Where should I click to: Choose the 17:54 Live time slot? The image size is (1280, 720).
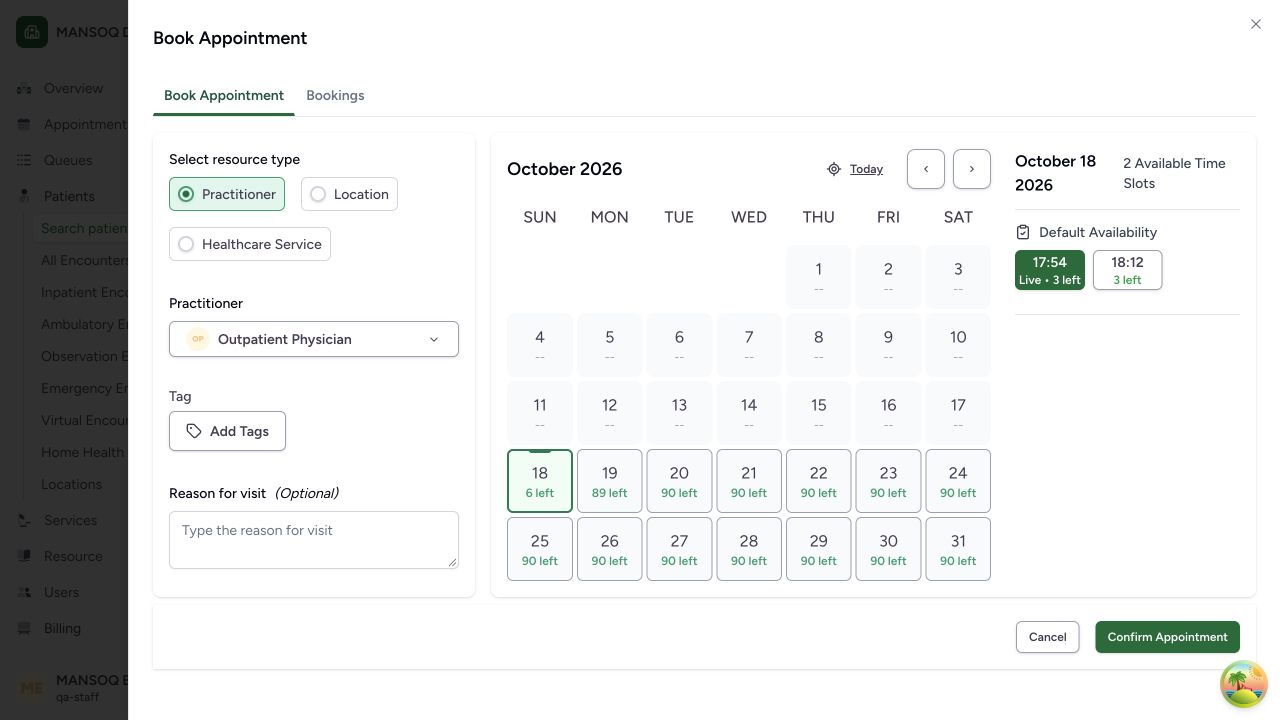(x=1050, y=270)
